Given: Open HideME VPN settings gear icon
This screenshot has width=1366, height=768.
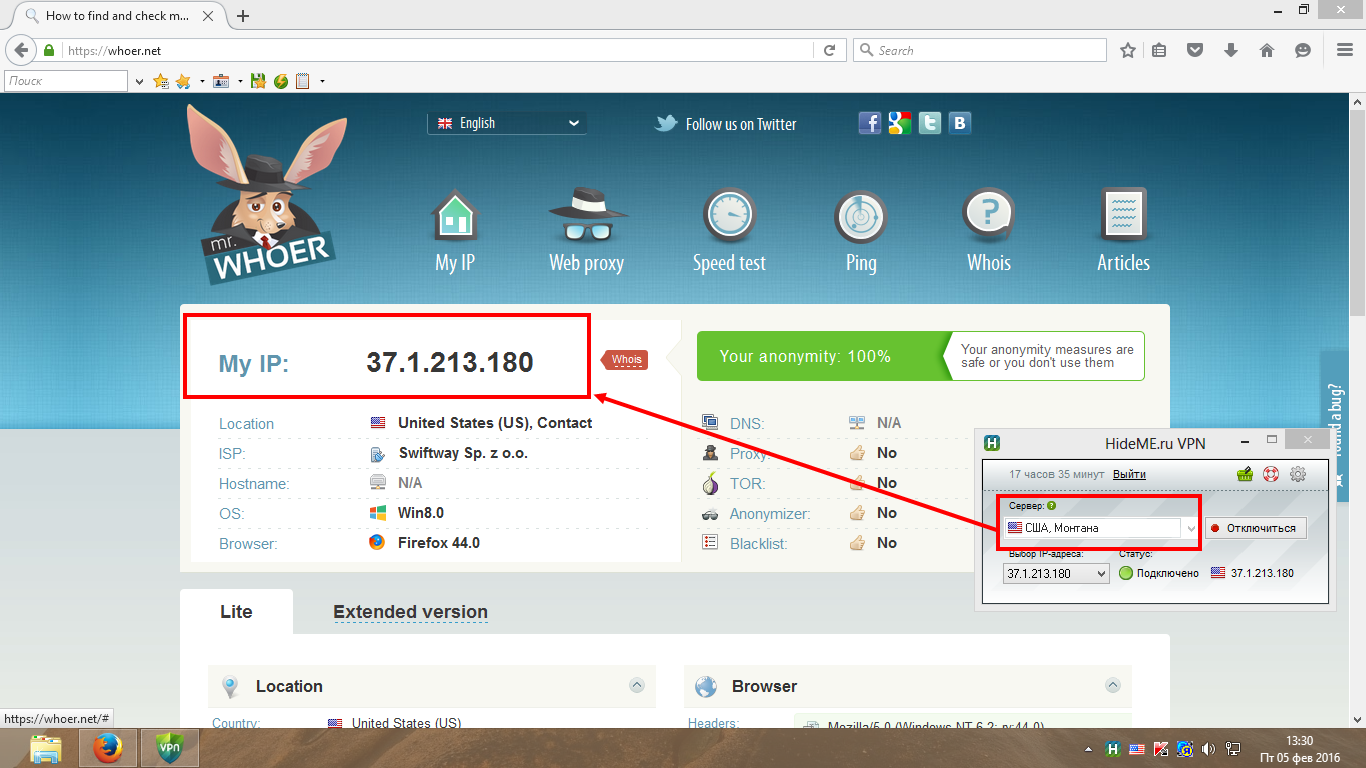Looking at the screenshot, I should [1298, 474].
